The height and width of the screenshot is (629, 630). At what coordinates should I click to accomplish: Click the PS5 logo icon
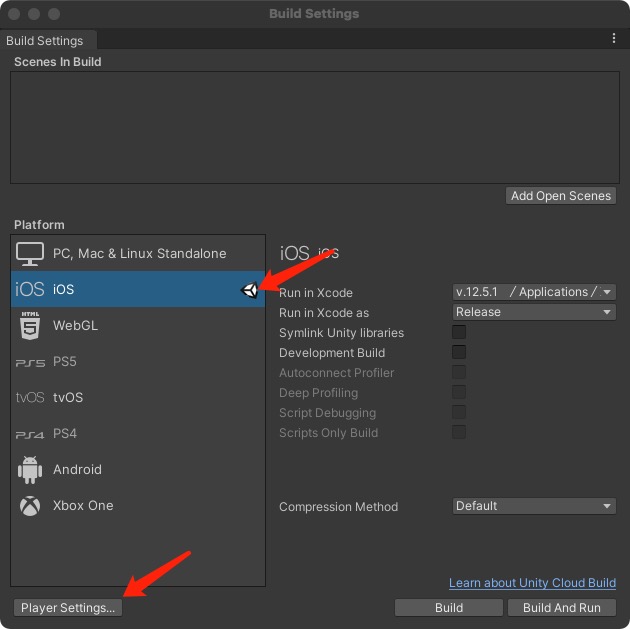pos(30,363)
